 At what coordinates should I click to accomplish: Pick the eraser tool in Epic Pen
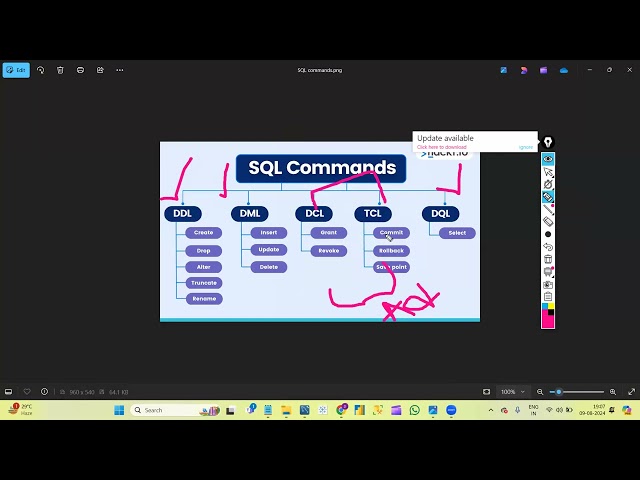pyautogui.click(x=548, y=221)
